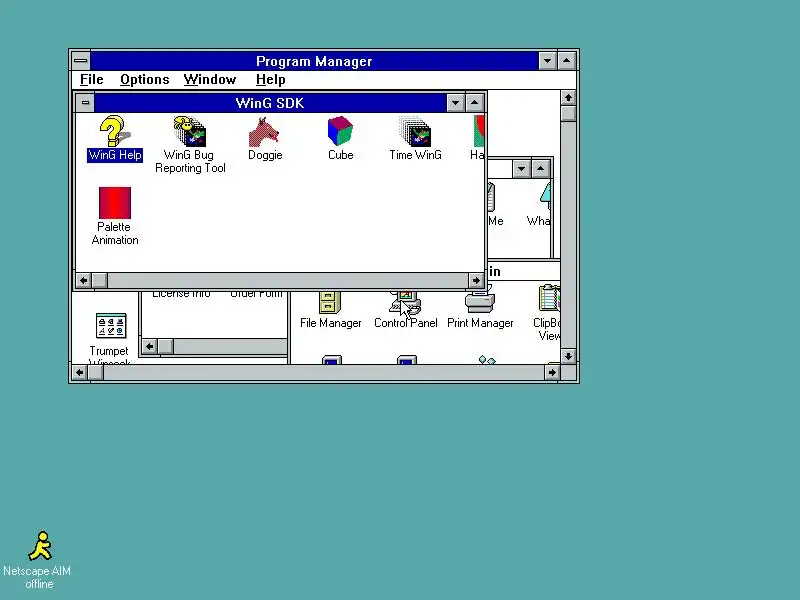Open the Time WinG icon
The width and height of the screenshot is (800, 600).
click(x=415, y=139)
